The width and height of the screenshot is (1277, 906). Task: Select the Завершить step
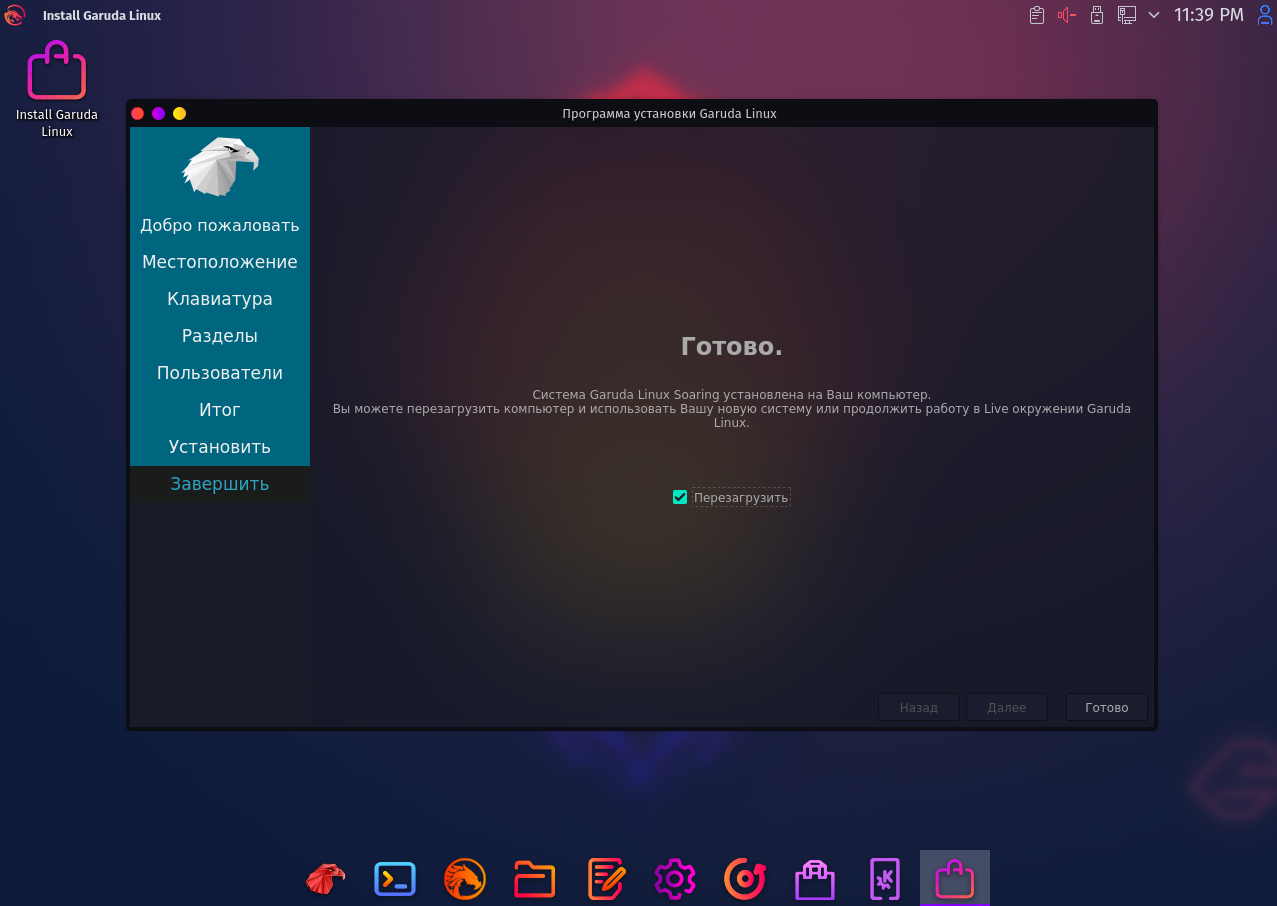[x=220, y=484]
